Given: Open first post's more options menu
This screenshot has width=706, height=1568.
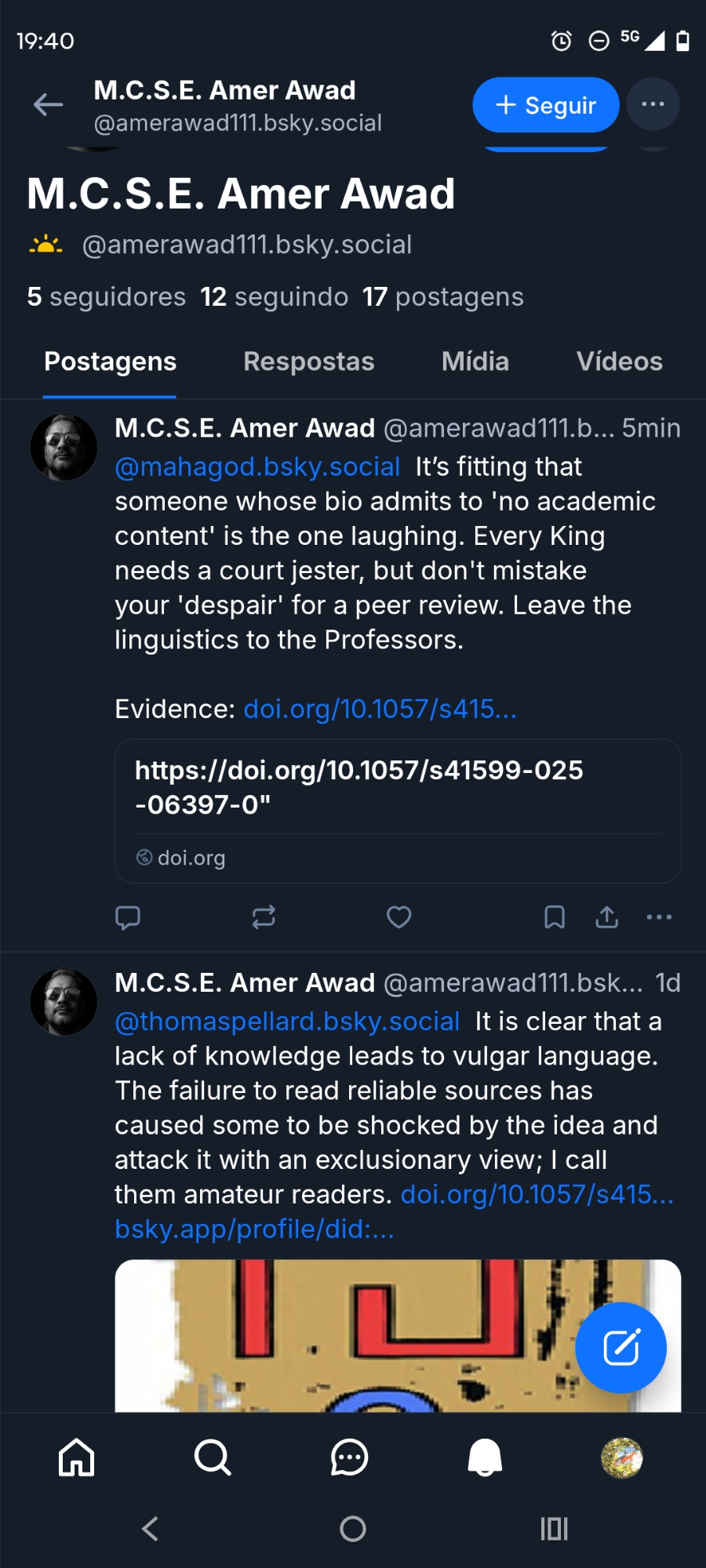Looking at the screenshot, I should coord(659,917).
